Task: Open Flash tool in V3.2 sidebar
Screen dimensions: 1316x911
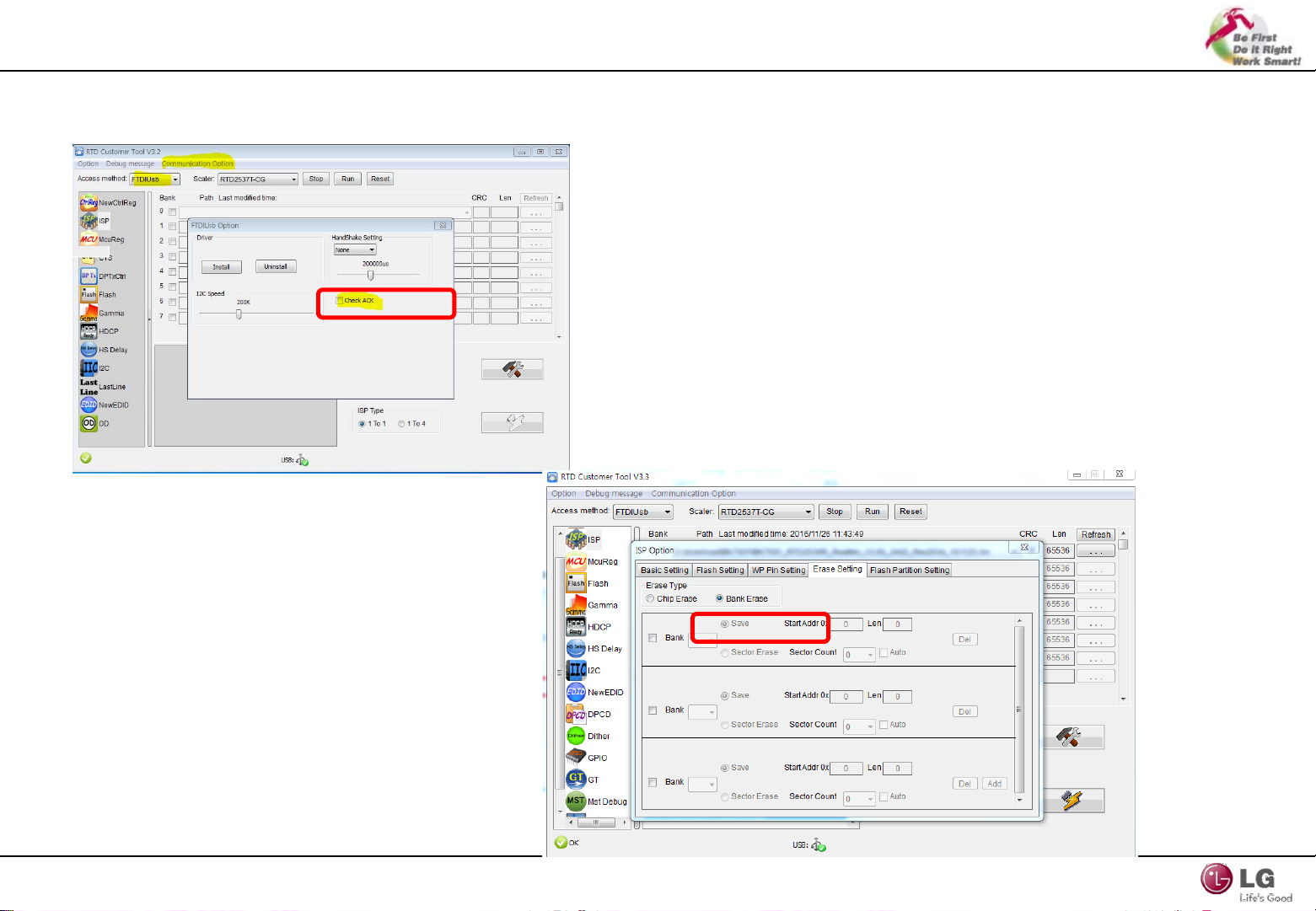Action: (x=98, y=295)
